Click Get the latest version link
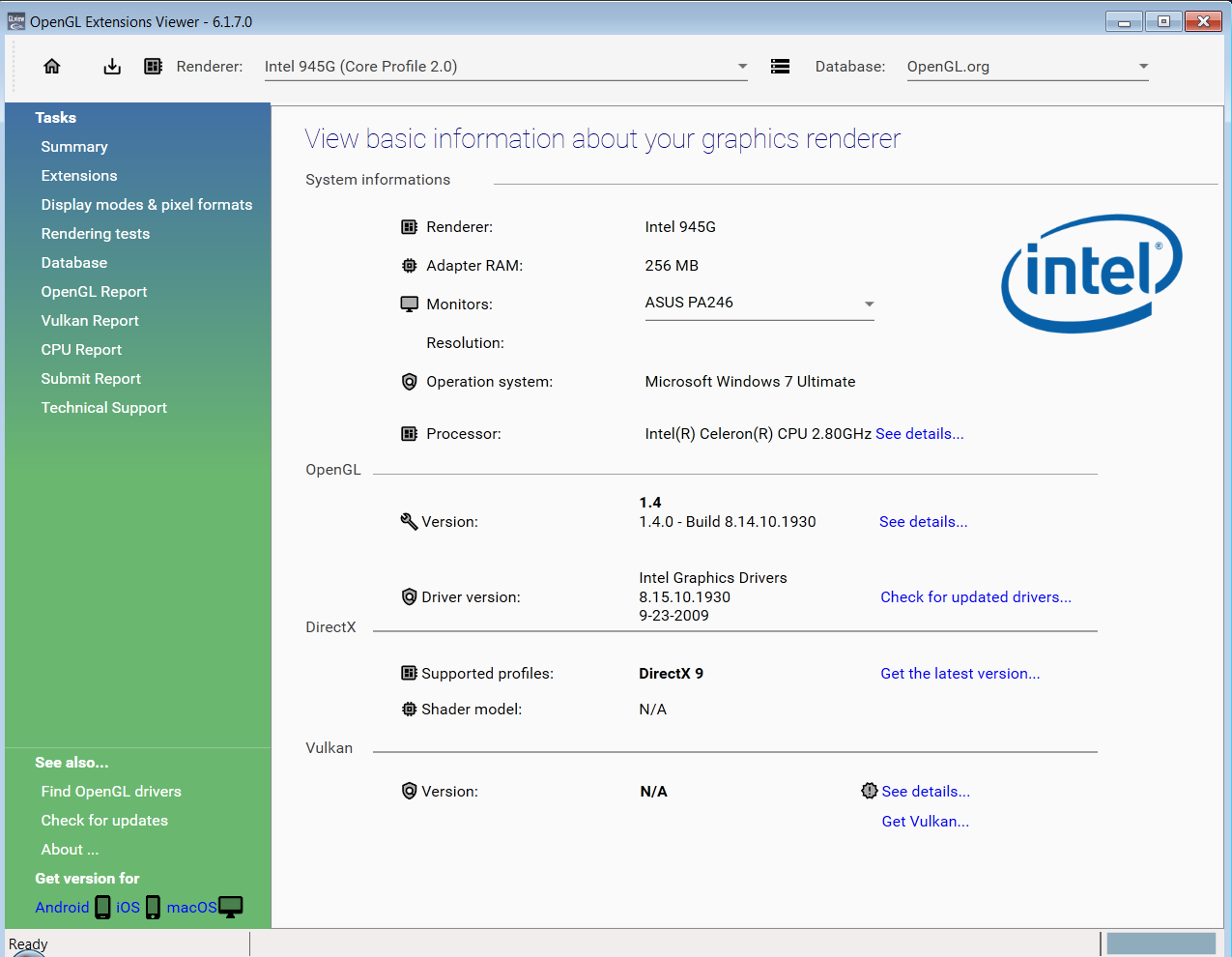Image resolution: width=1232 pixels, height=957 pixels. pyautogui.click(x=960, y=674)
